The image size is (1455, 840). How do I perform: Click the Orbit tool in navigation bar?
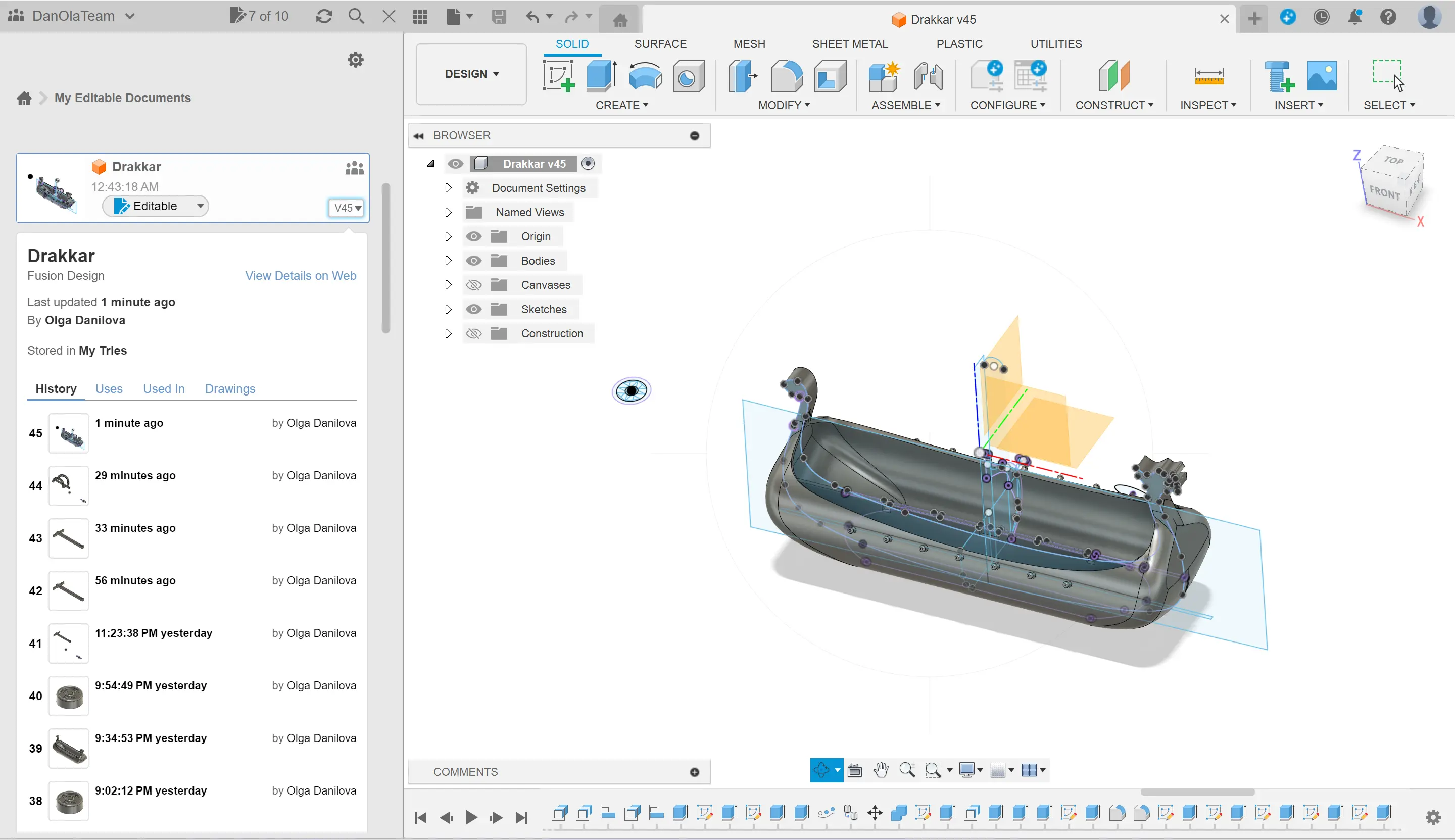point(822,770)
